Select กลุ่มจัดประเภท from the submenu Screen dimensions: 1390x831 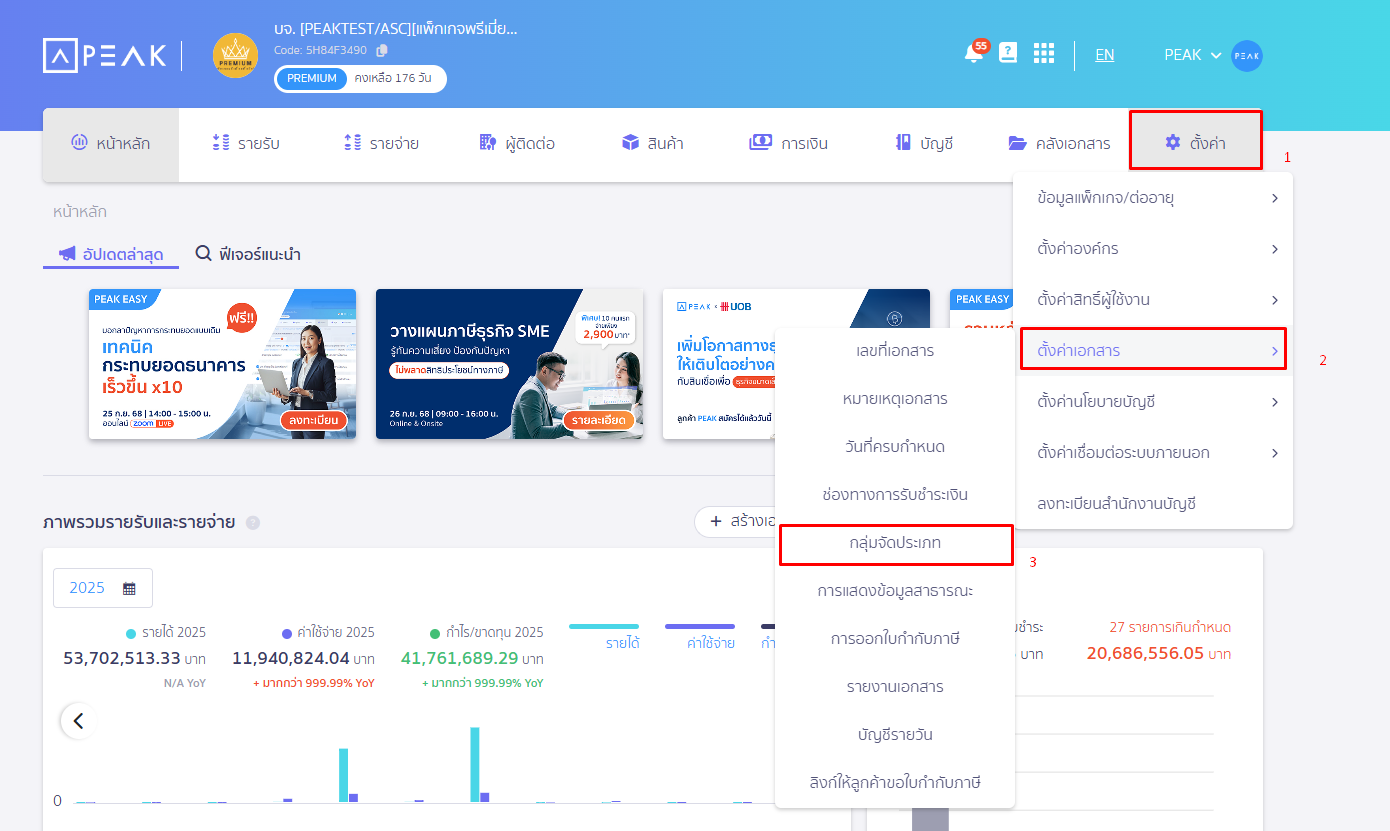(895, 543)
